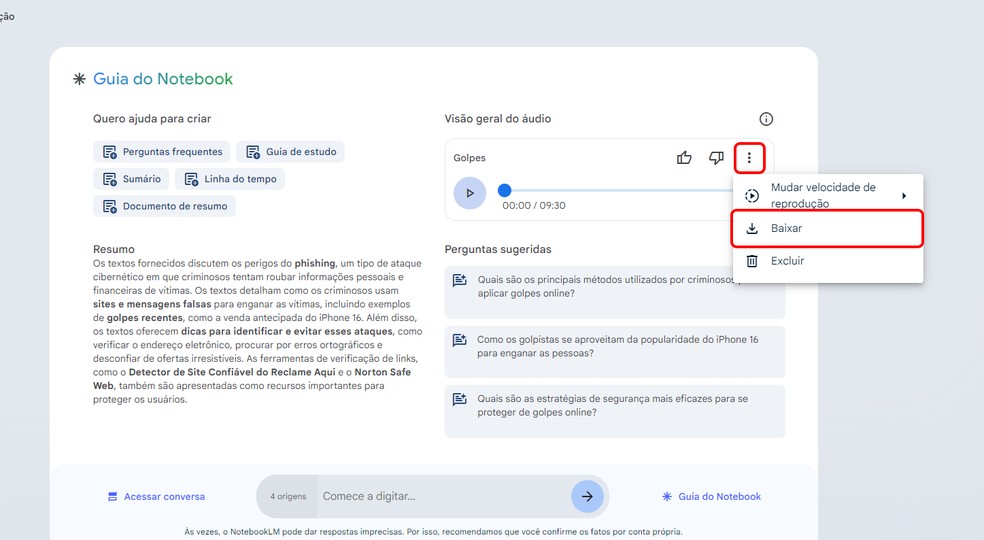The width and height of the screenshot is (984, 540).
Task: Select the suggested question about estratégias de segurança
Action: coord(614,411)
